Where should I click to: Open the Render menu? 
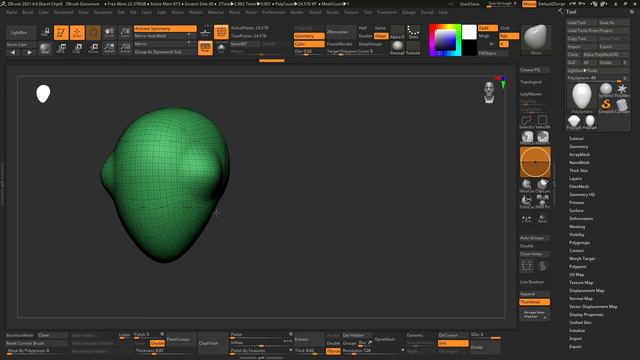click(x=297, y=13)
